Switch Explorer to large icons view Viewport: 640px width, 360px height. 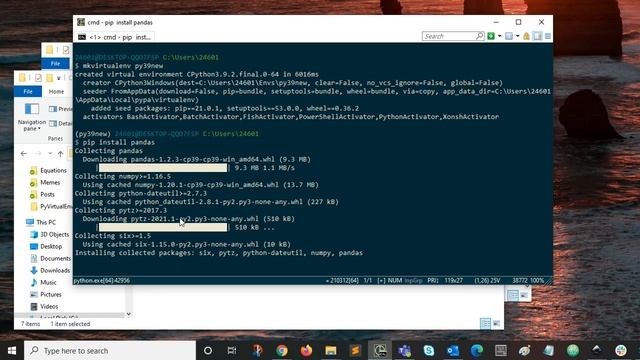(496, 324)
